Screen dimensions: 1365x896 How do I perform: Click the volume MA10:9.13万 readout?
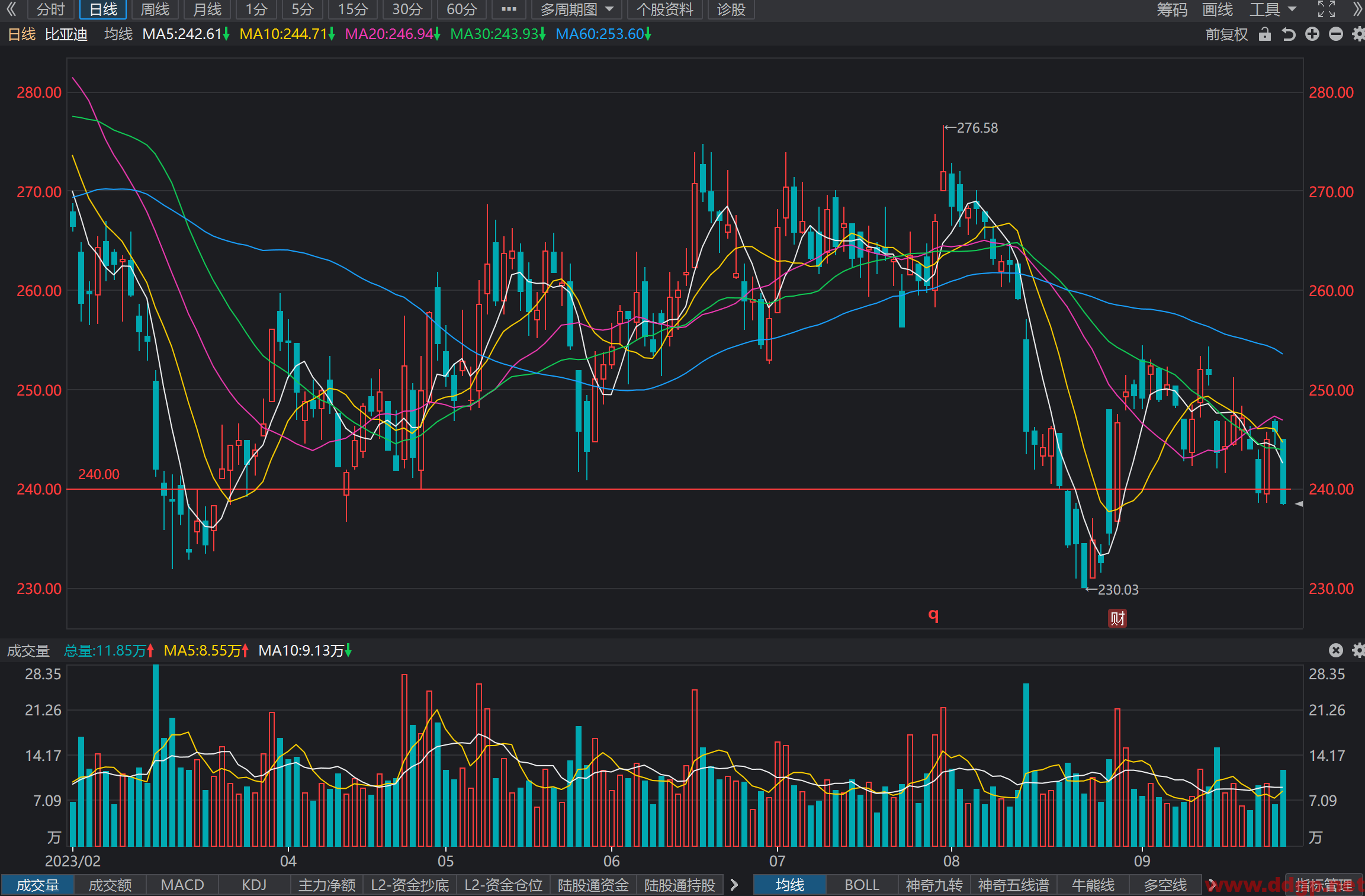pyautogui.click(x=305, y=651)
